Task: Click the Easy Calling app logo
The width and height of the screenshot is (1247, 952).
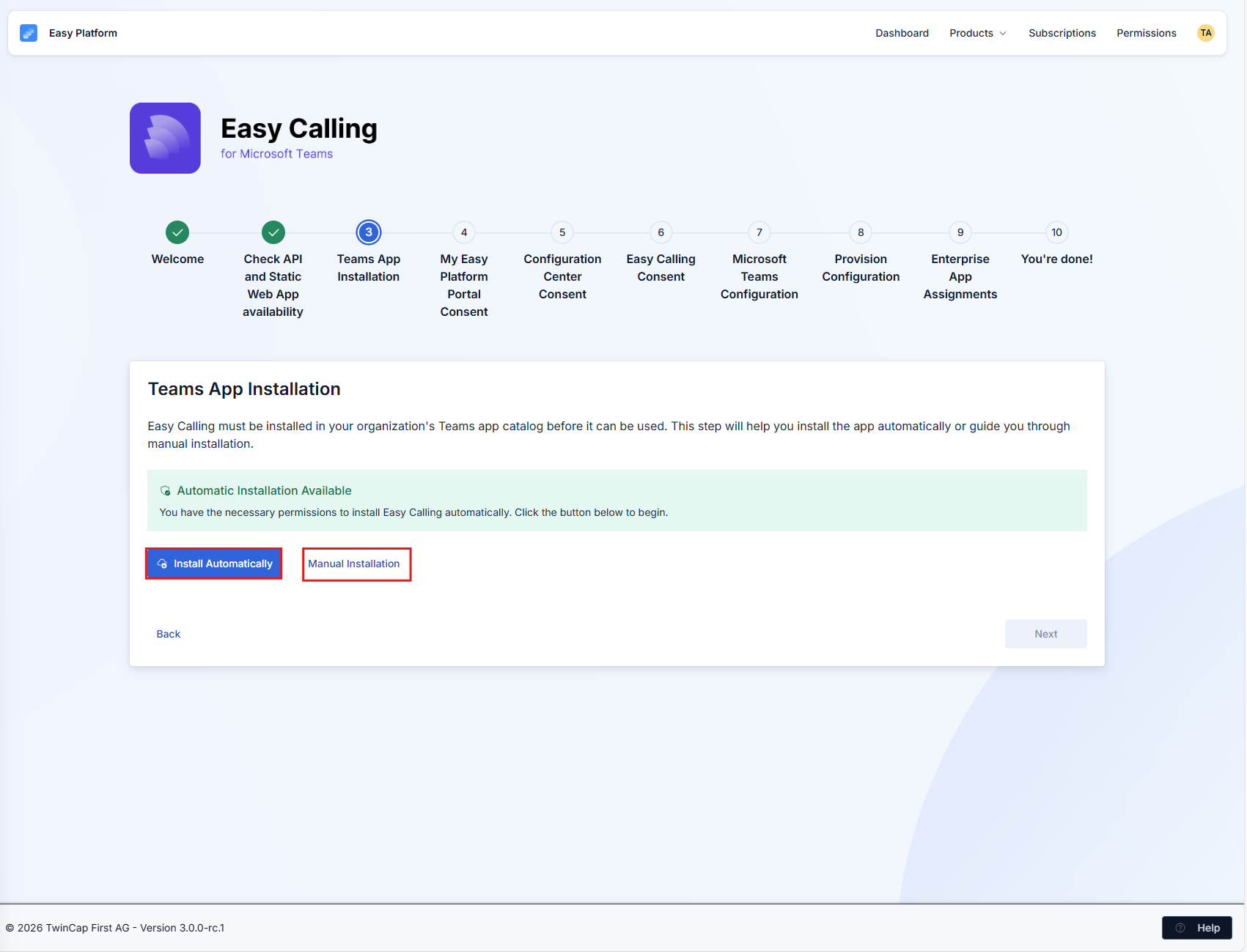Action: pos(165,138)
